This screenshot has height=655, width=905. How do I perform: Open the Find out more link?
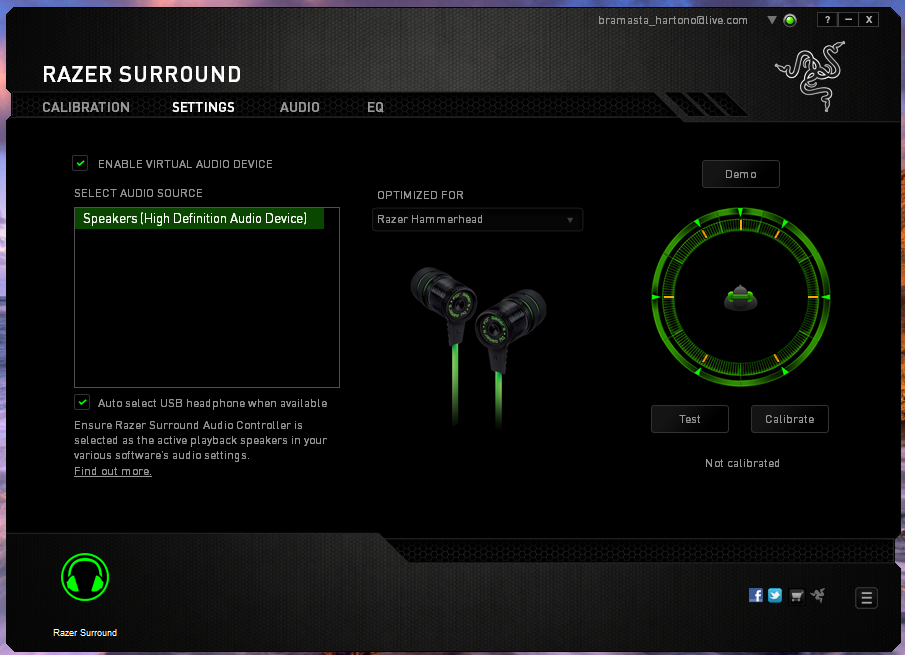coord(112,471)
